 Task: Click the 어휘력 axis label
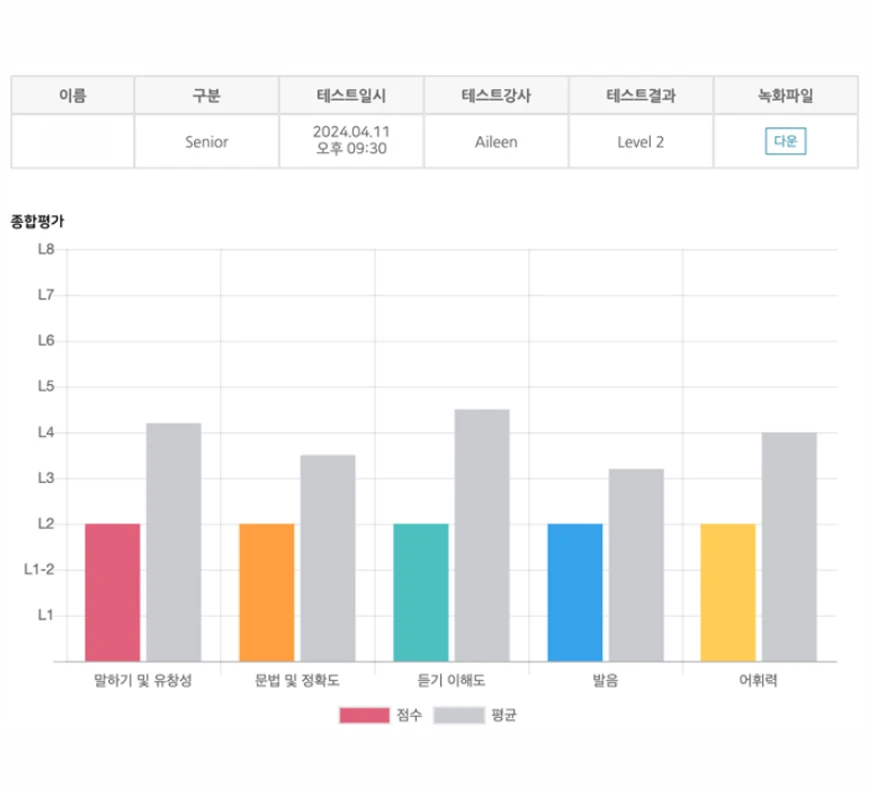click(x=758, y=680)
